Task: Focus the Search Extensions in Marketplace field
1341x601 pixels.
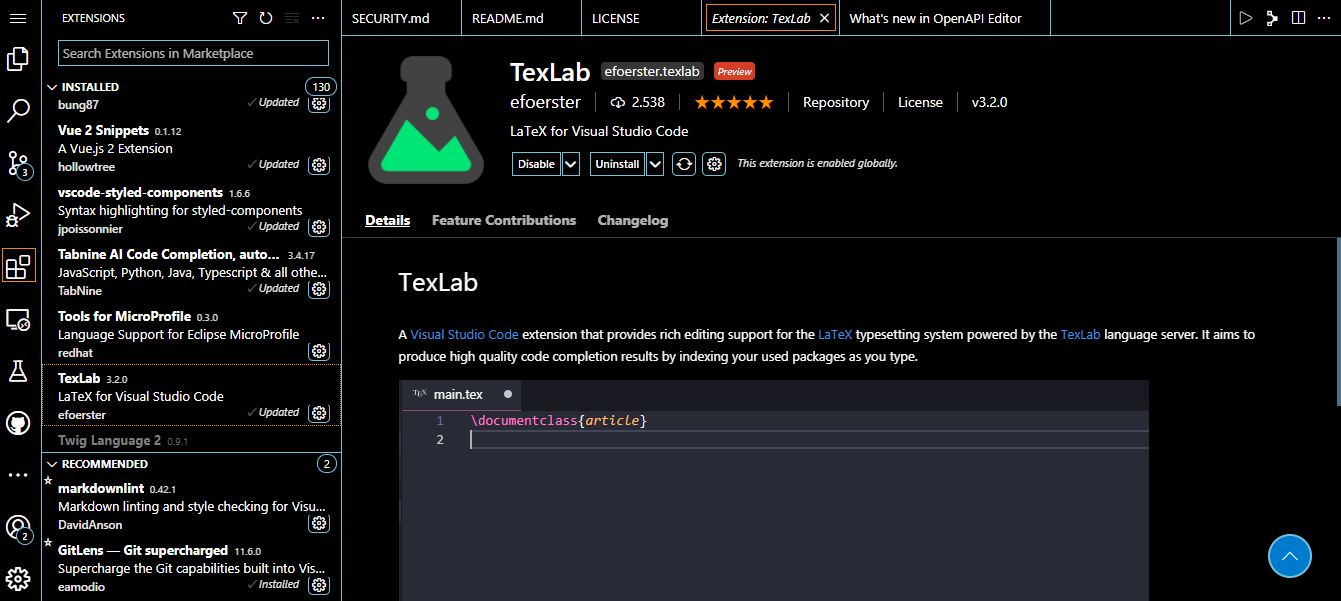Action: [193, 53]
